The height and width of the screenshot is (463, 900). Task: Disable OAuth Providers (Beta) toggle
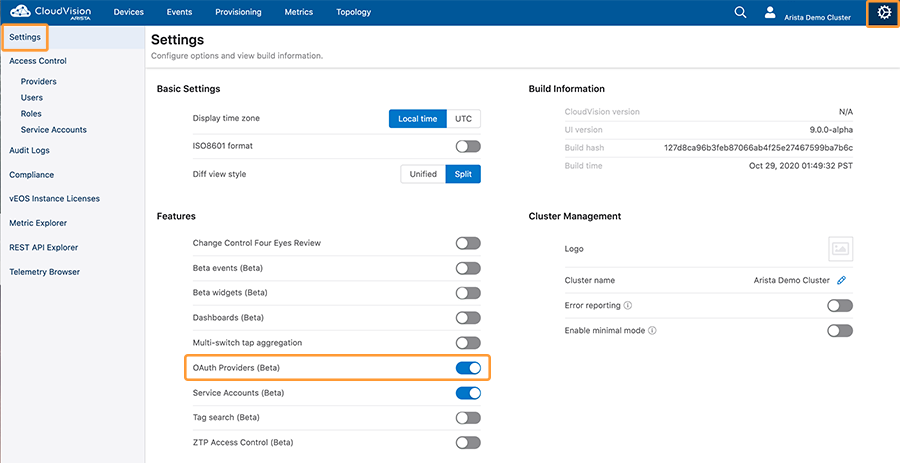click(x=468, y=368)
